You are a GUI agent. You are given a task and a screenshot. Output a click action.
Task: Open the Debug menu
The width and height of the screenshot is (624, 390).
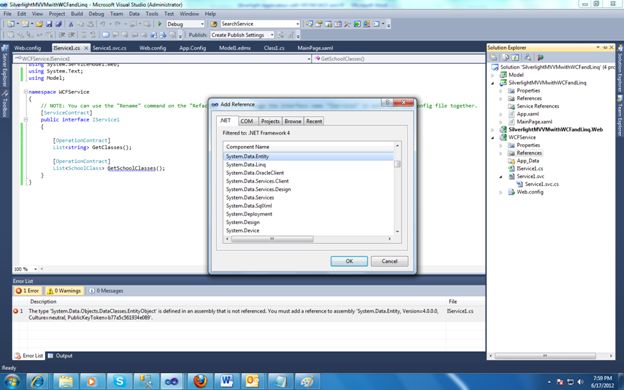pyautogui.click(x=96, y=14)
